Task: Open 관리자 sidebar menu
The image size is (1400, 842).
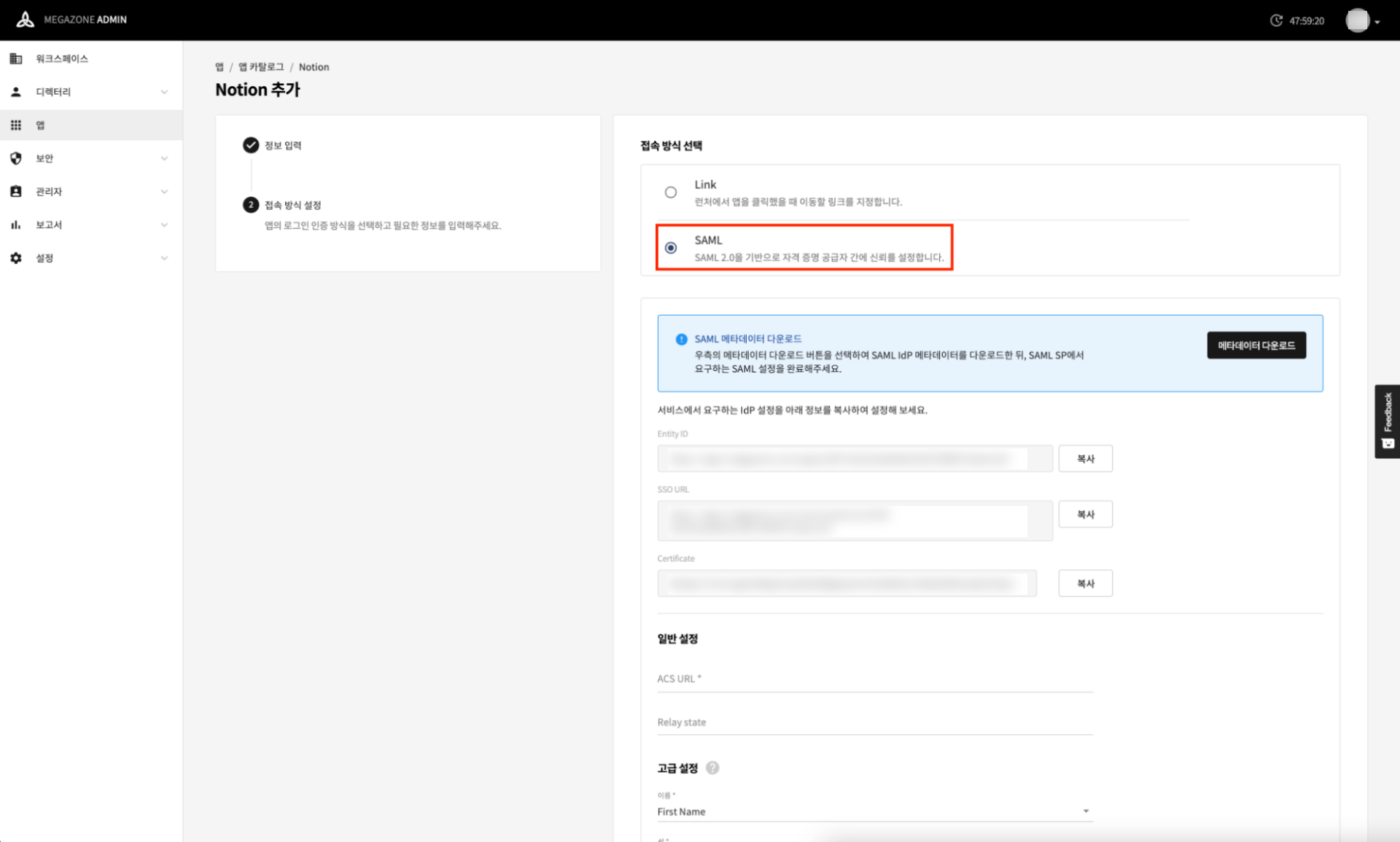Action: click(91, 192)
